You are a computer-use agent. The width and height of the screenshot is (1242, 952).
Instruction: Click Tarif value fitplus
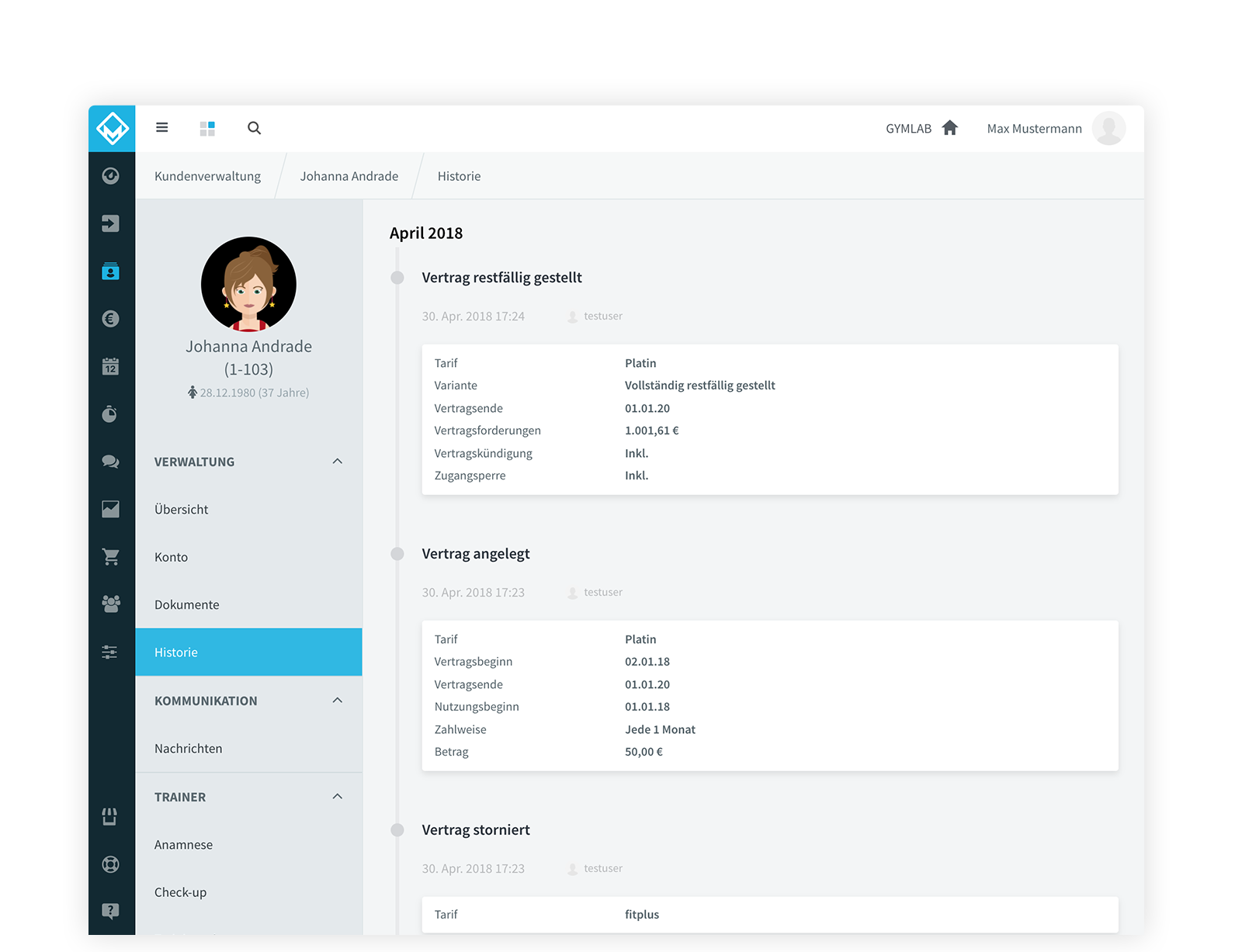[642, 915]
